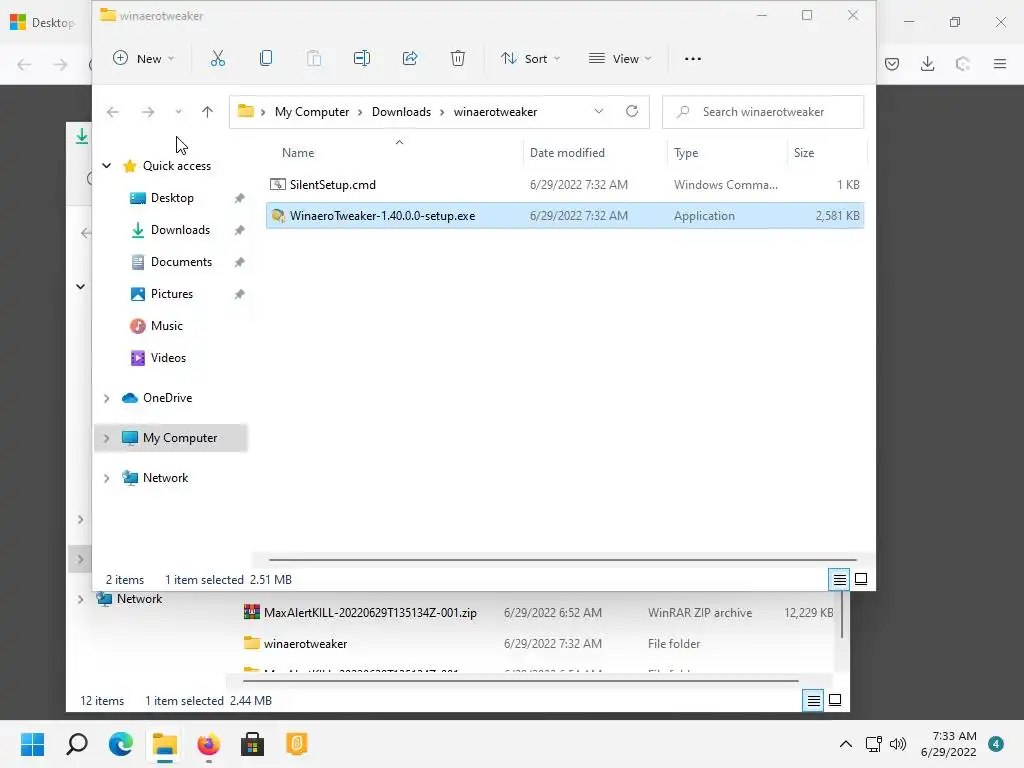Click the Rename icon in toolbar
The height and width of the screenshot is (768, 1024).
pyautogui.click(x=362, y=59)
